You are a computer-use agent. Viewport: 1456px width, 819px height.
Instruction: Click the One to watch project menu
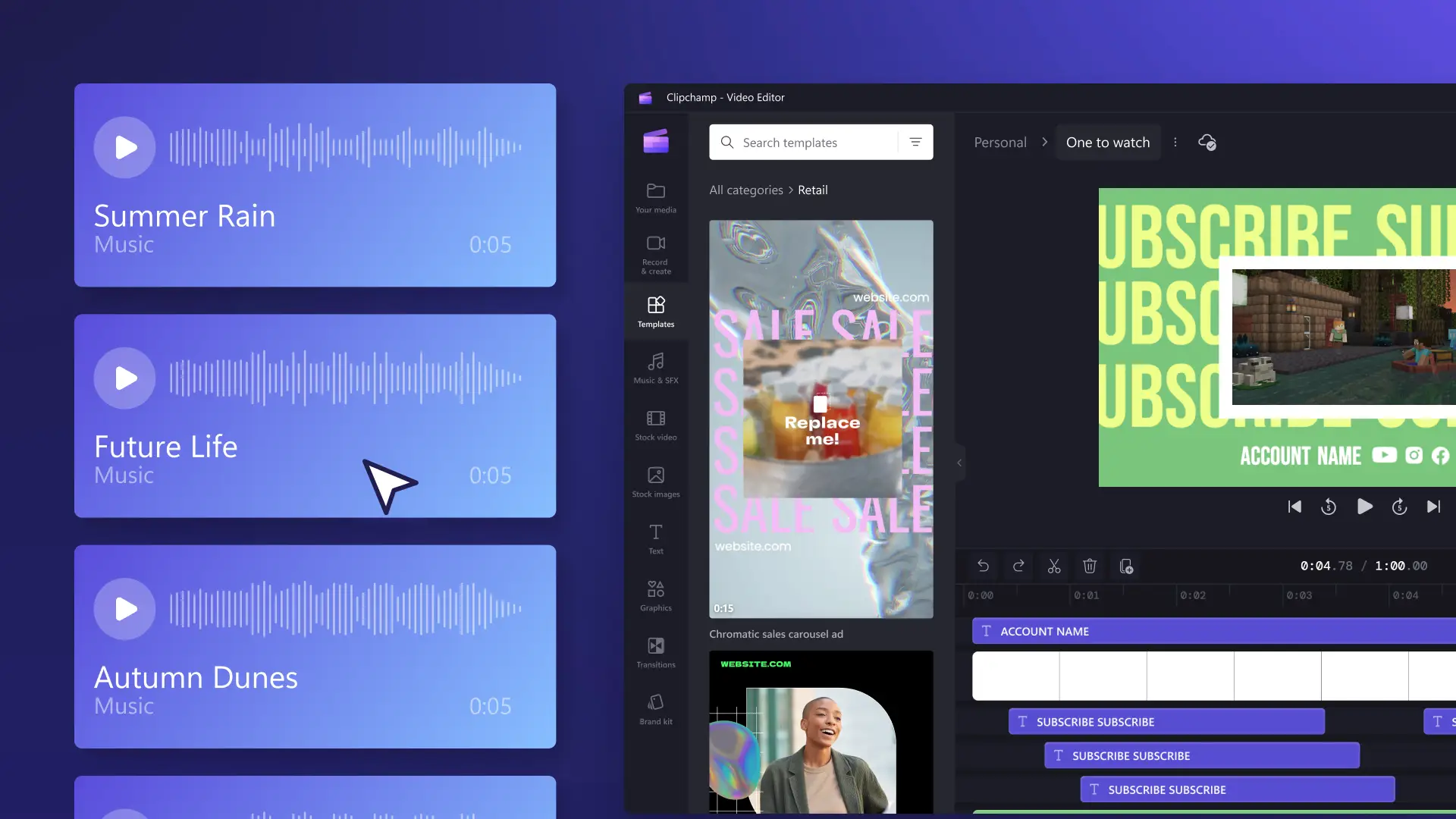[x=1176, y=141]
